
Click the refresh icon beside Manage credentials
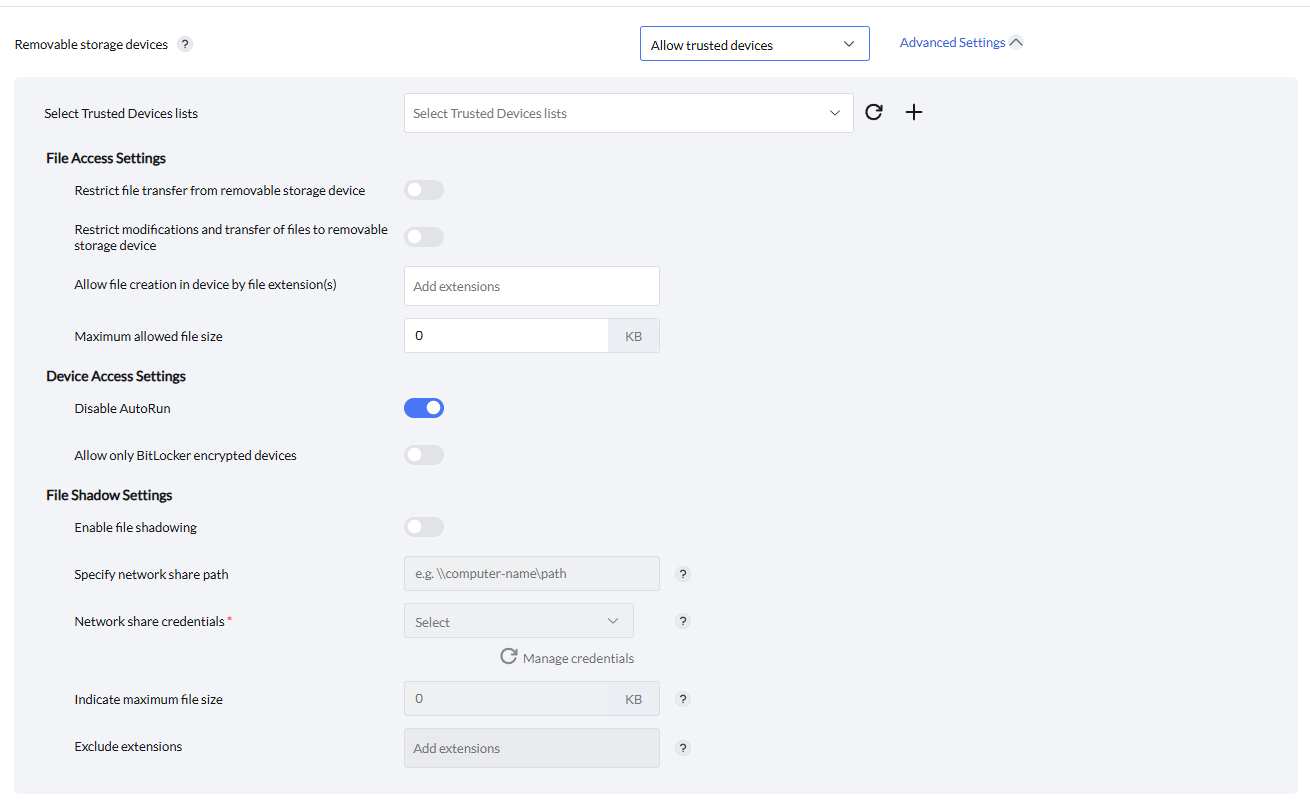pyautogui.click(x=509, y=657)
